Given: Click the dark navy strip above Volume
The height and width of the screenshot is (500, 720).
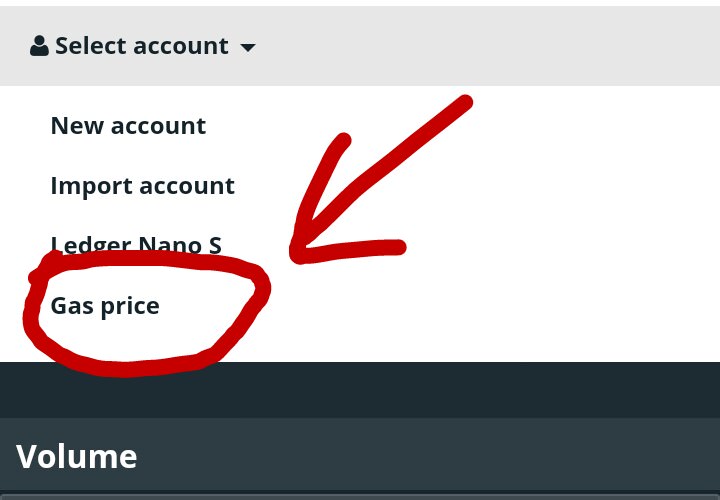Looking at the screenshot, I should (360, 390).
